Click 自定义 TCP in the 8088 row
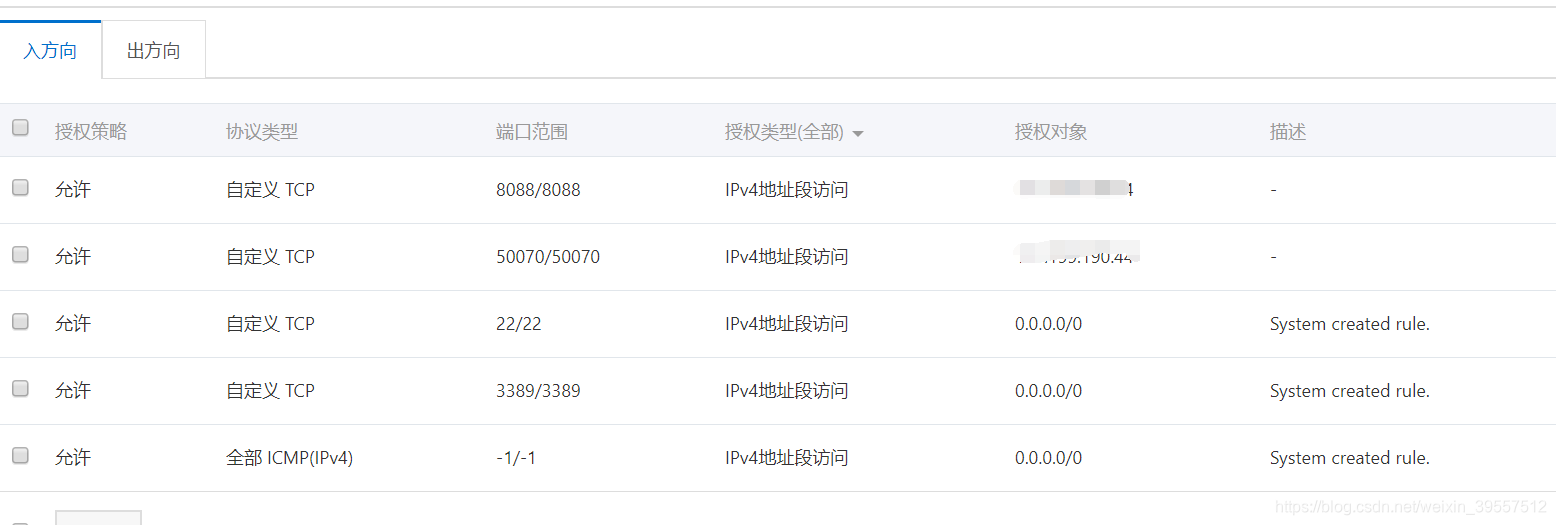This screenshot has width=1556, height=525. click(x=270, y=190)
